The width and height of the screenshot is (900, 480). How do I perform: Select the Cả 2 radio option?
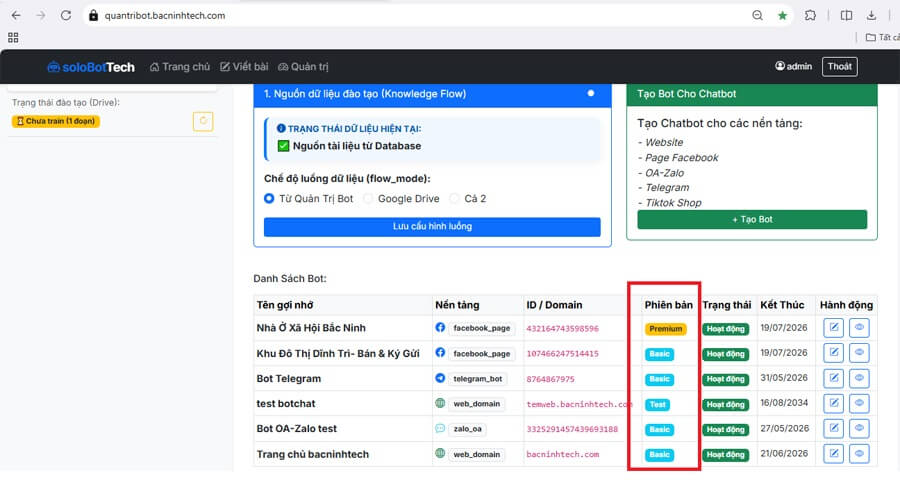(455, 199)
